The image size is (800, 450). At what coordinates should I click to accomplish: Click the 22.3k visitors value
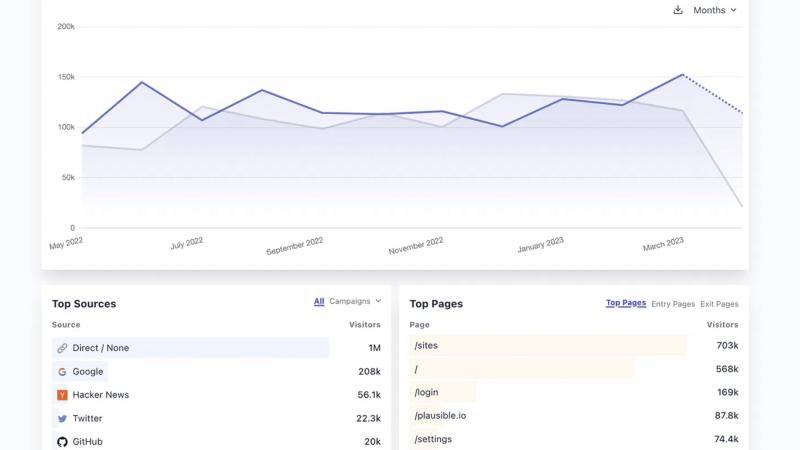(x=368, y=418)
